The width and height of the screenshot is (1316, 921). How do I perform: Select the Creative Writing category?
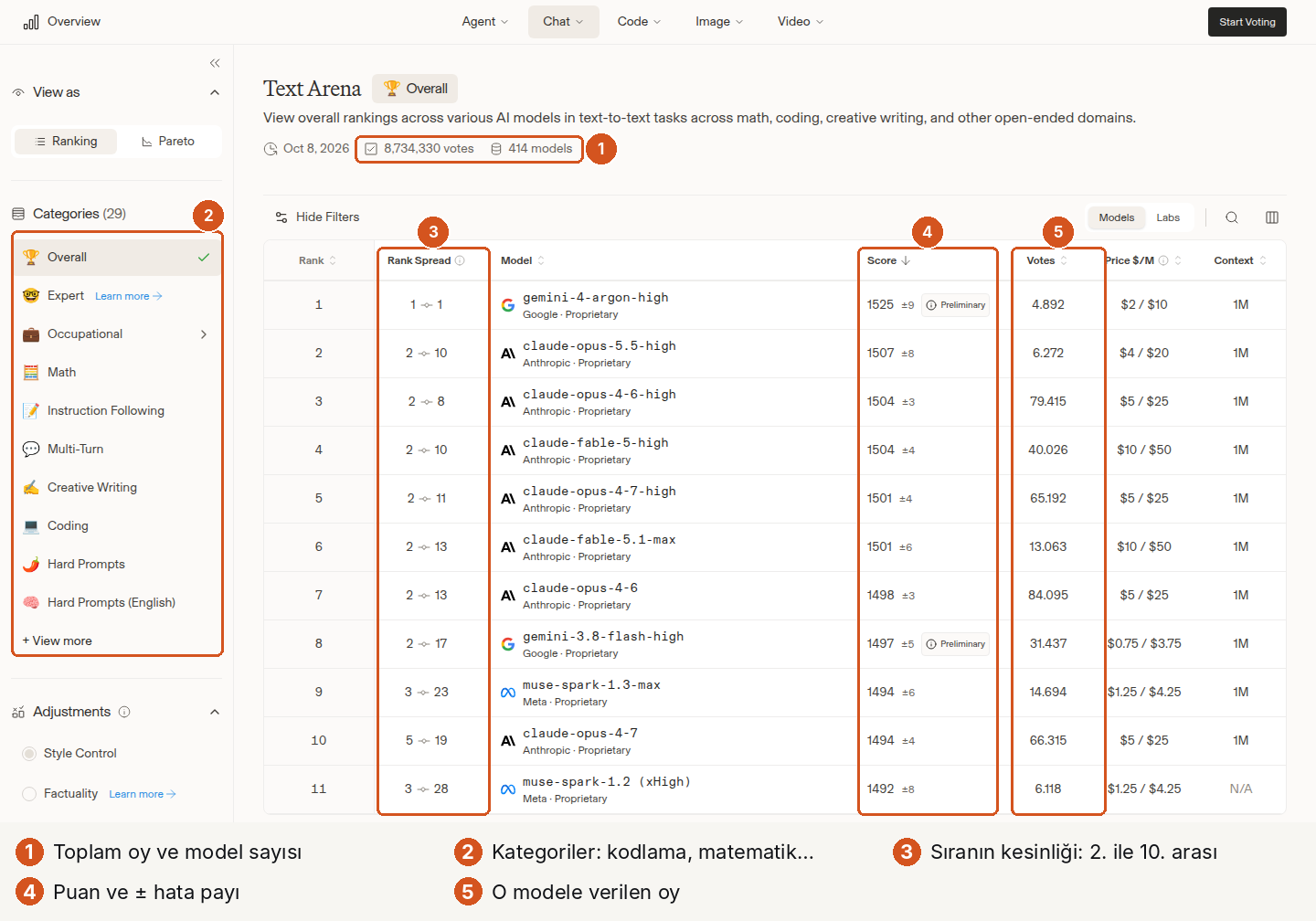(117, 488)
